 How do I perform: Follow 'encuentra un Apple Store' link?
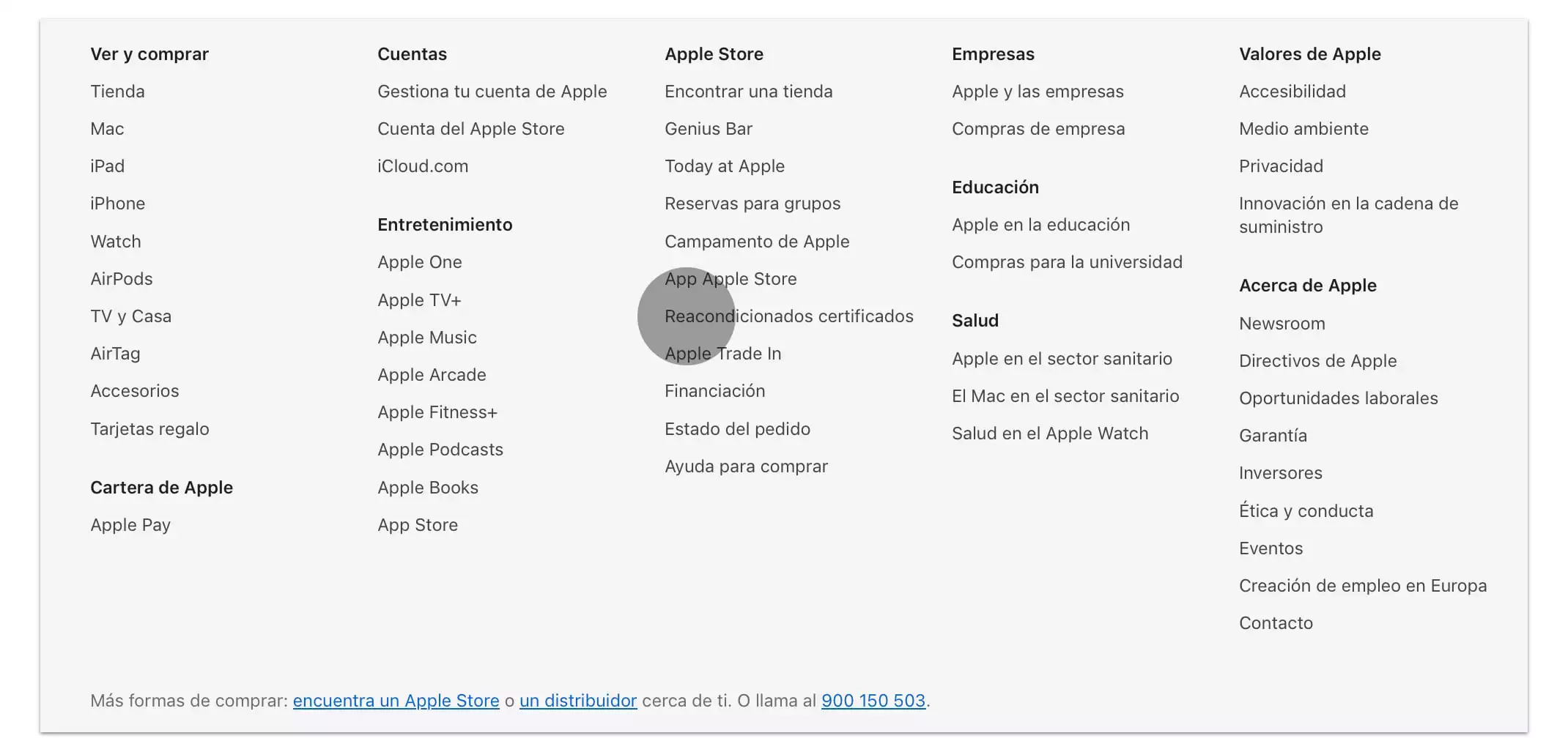396,701
